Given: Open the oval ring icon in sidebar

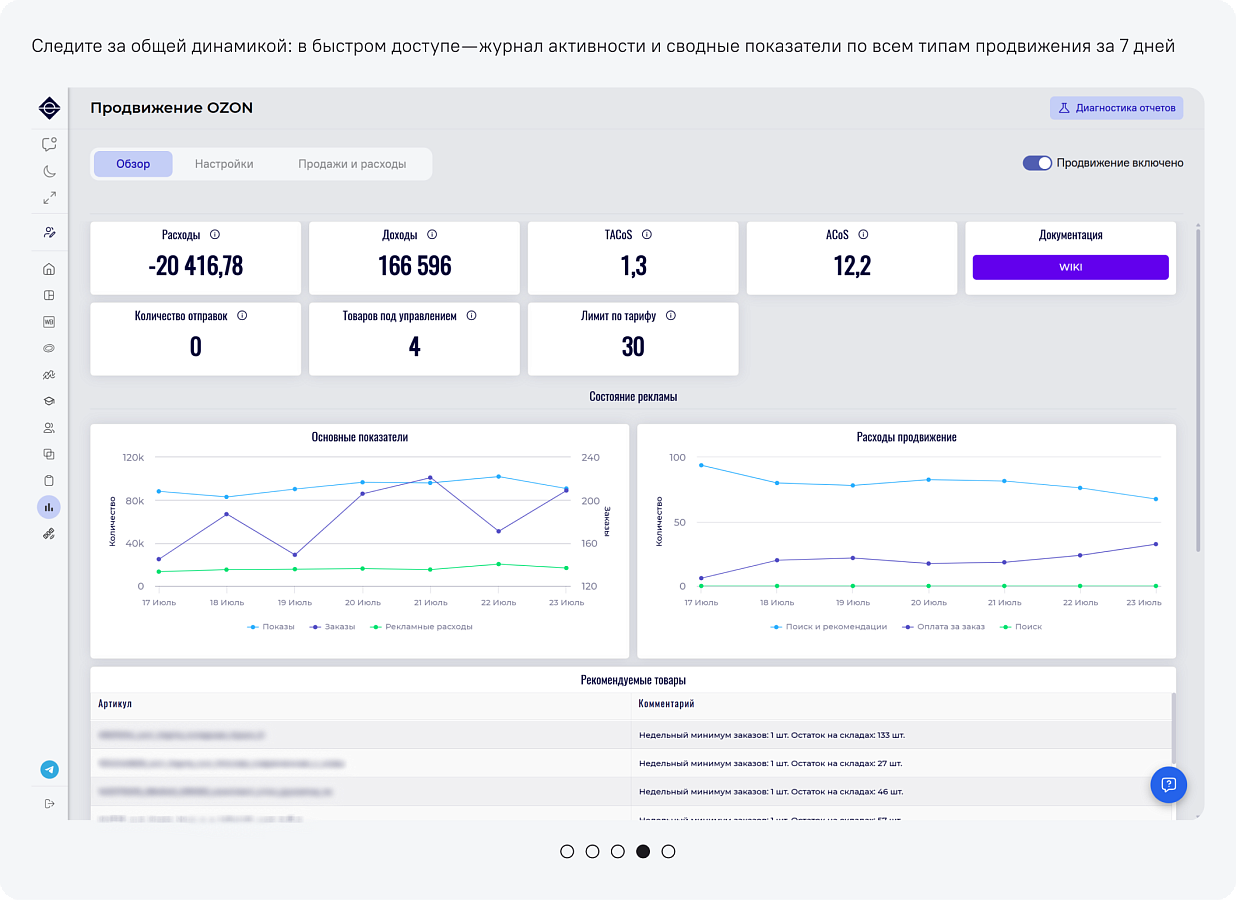Looking at the screenshot, I should 49,348.
